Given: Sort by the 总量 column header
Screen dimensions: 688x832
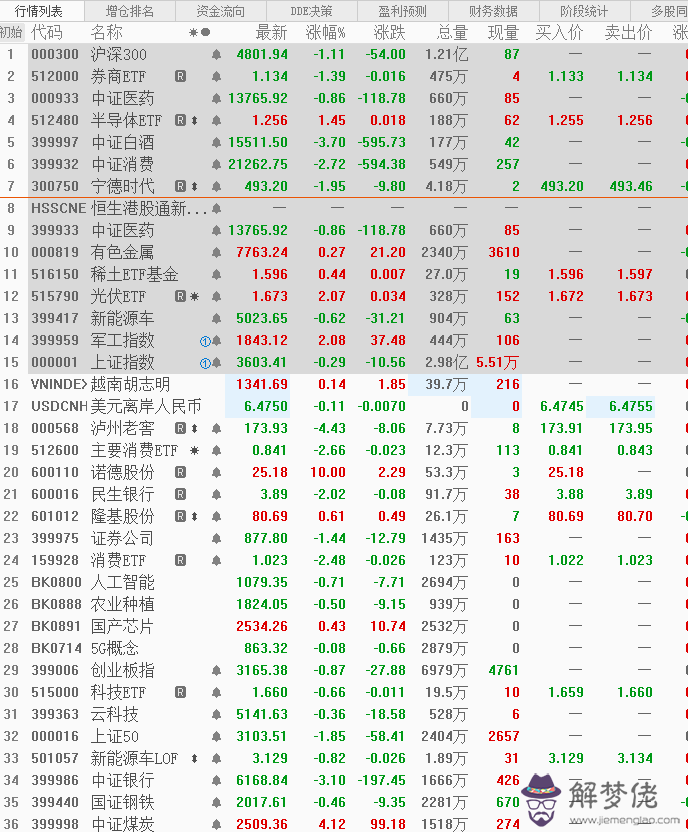Looking at the screenshot, I should 452,32.
